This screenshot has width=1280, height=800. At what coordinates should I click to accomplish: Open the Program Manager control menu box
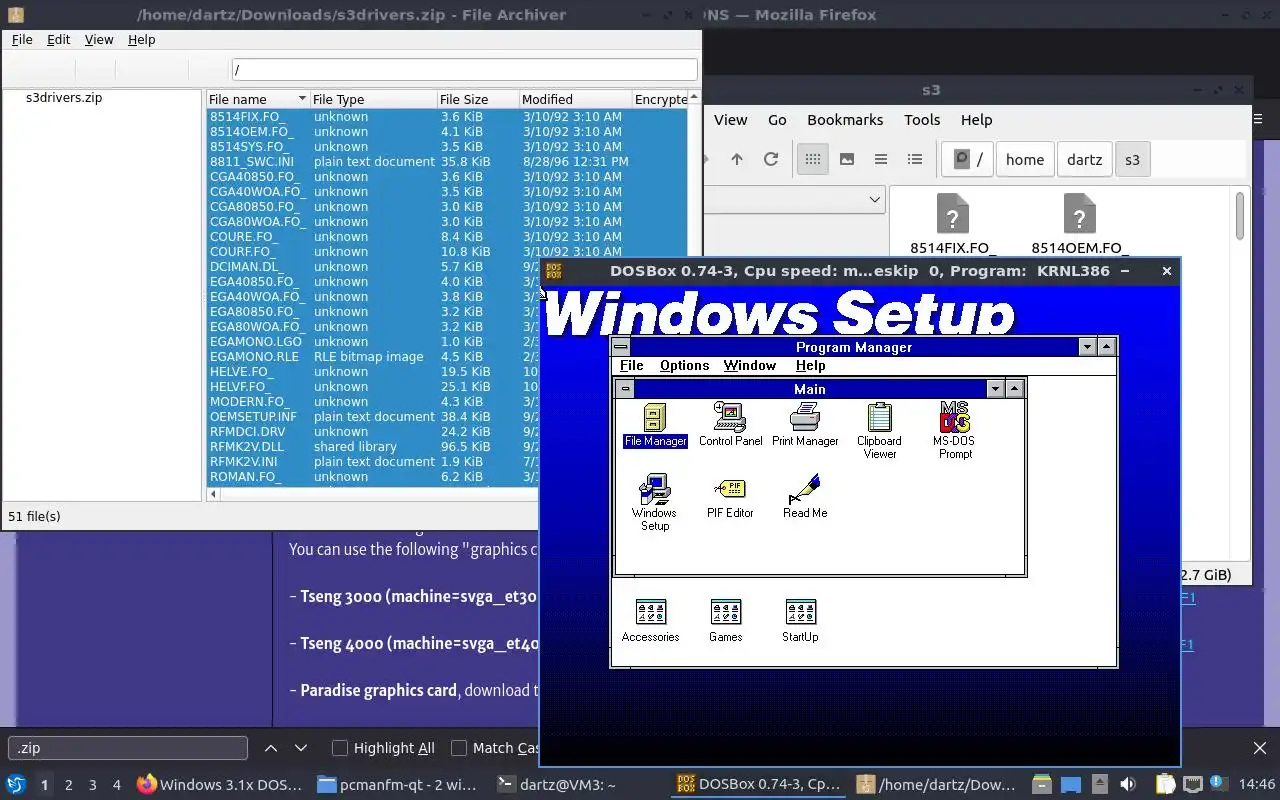(x=621, y=347)
